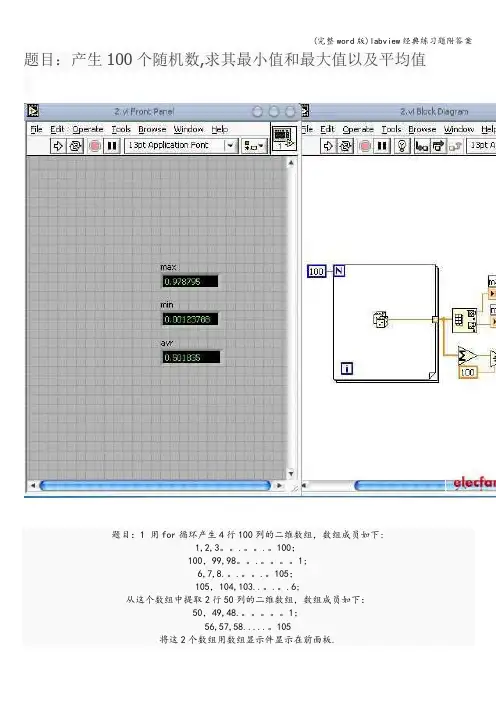Click the '2.vi Block Diagram' title text
Screen dimensions: 496x702
coord(434,111)
